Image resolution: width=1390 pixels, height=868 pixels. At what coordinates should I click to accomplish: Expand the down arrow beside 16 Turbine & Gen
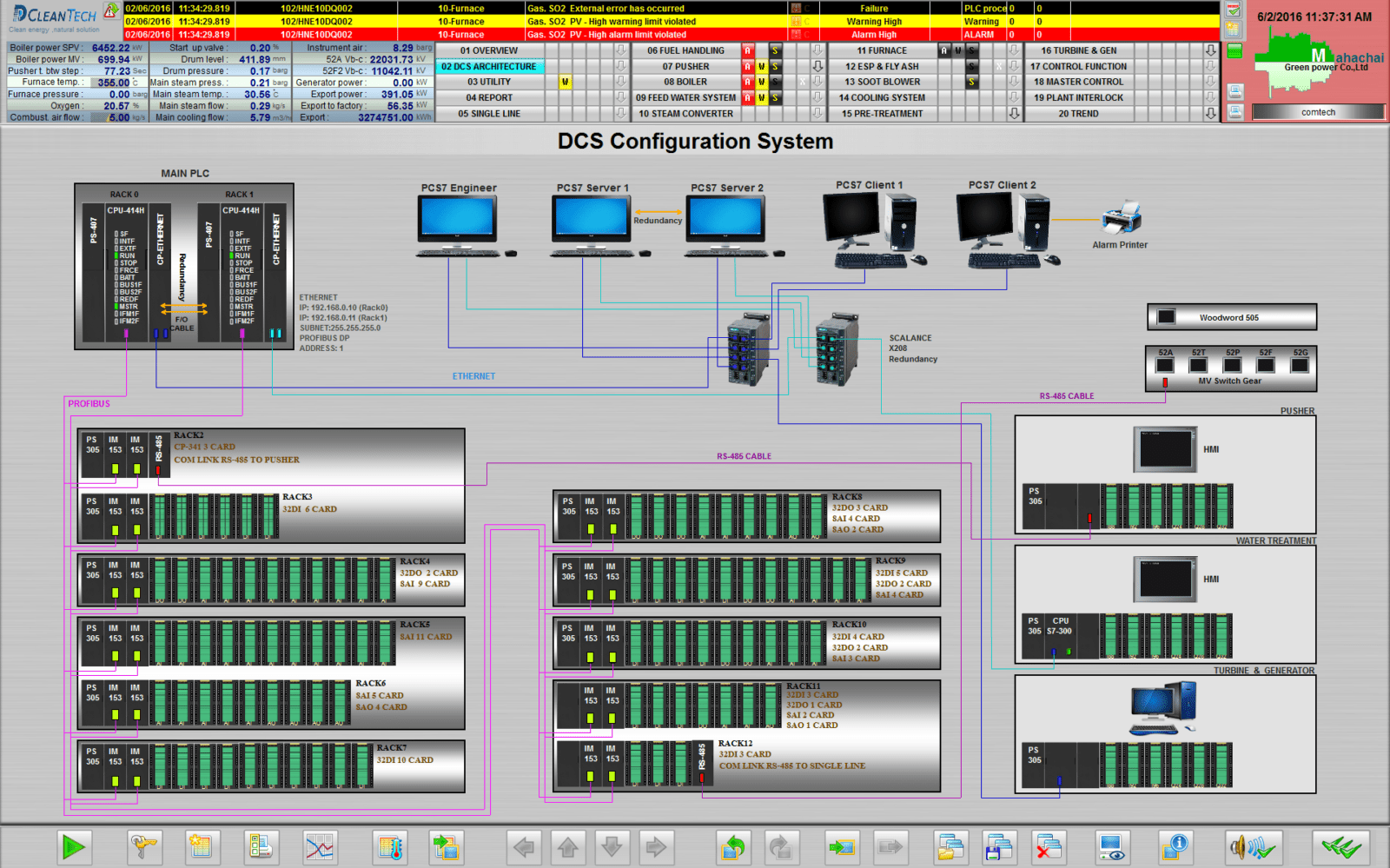pos(1210,50)
